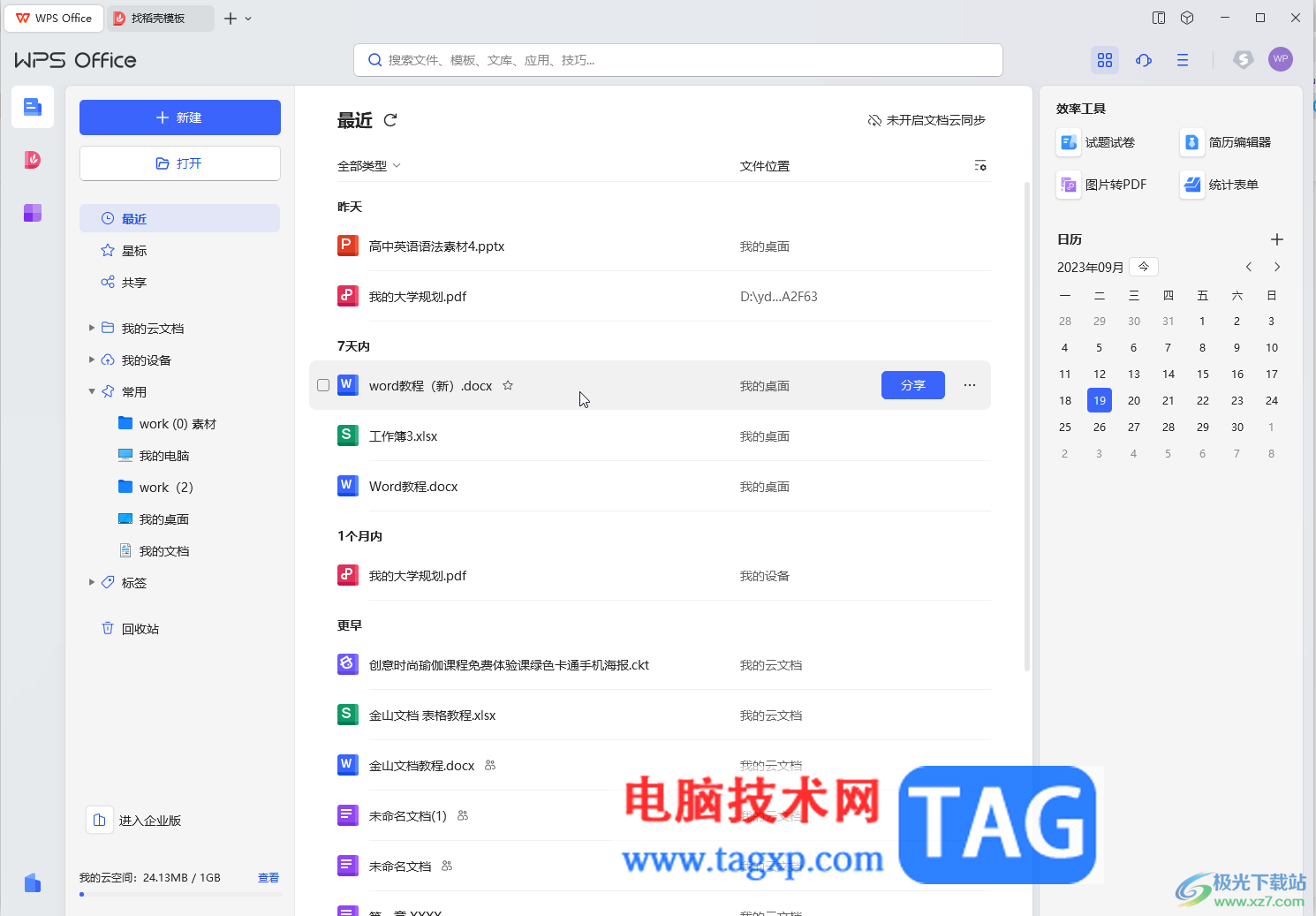Viewport: 1316px width, 916px height.
Task: Open the documents sidebar icon
Action: (33, 107)
